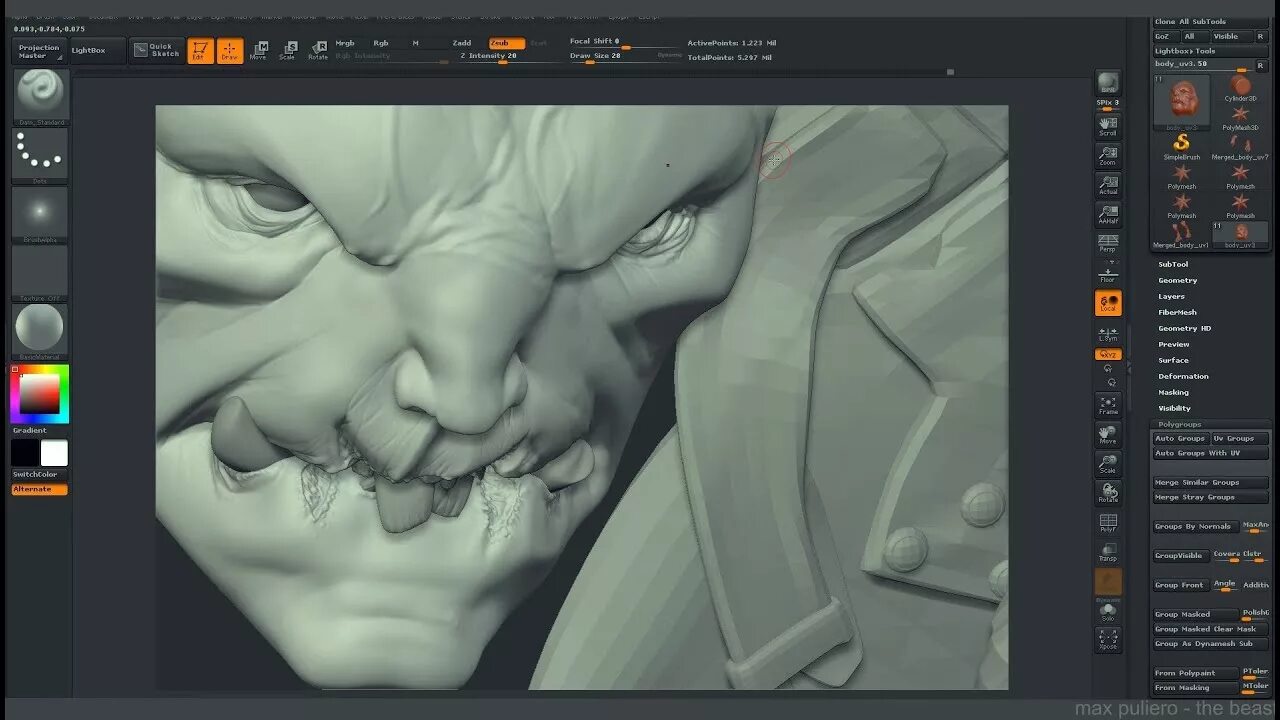Toggle XYZ rotation mode
The height and width of the screenshot is (720, 1280).
(1108, 354)
